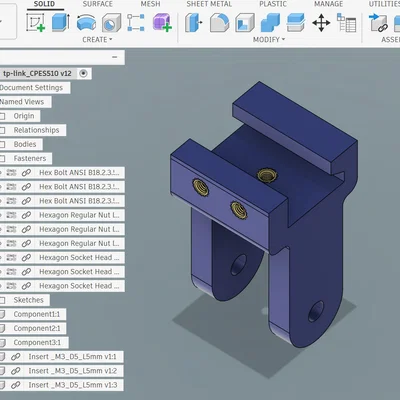
Task: Select Component1:1 in the browser
Action: coord(37,314)
